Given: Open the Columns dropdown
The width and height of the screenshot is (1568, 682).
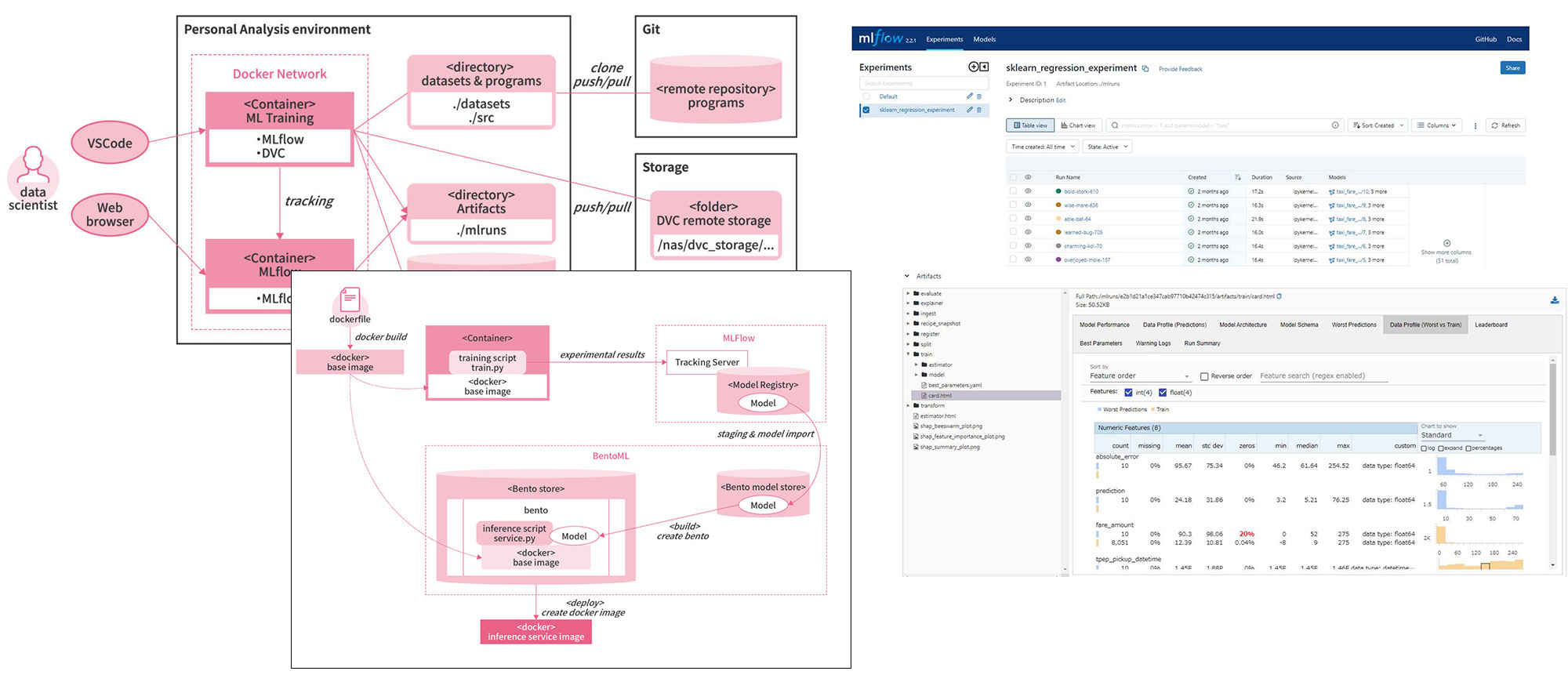Looking at the screenshot, I should [x=1438, y=125].
